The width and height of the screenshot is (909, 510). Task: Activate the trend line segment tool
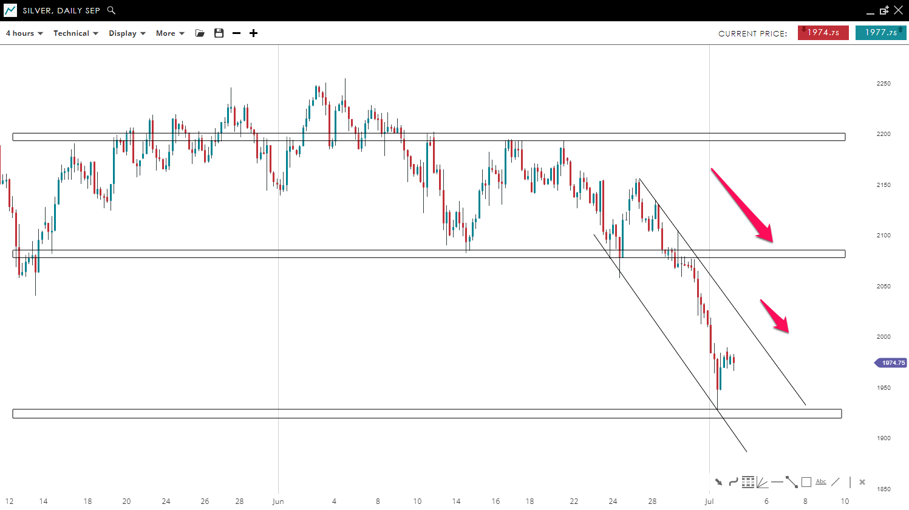(x=791, y=482)
